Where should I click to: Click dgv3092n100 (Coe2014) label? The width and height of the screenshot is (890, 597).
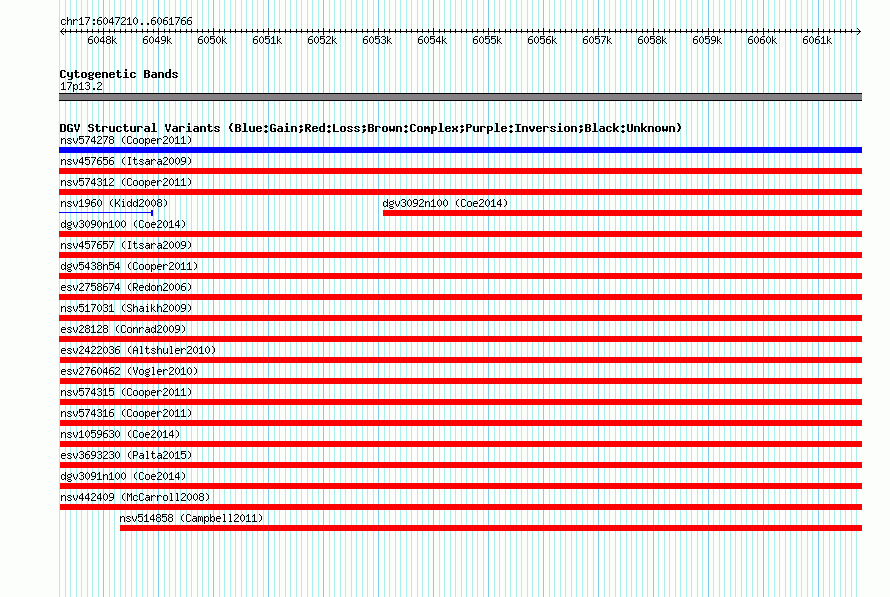tap(445, 203)
